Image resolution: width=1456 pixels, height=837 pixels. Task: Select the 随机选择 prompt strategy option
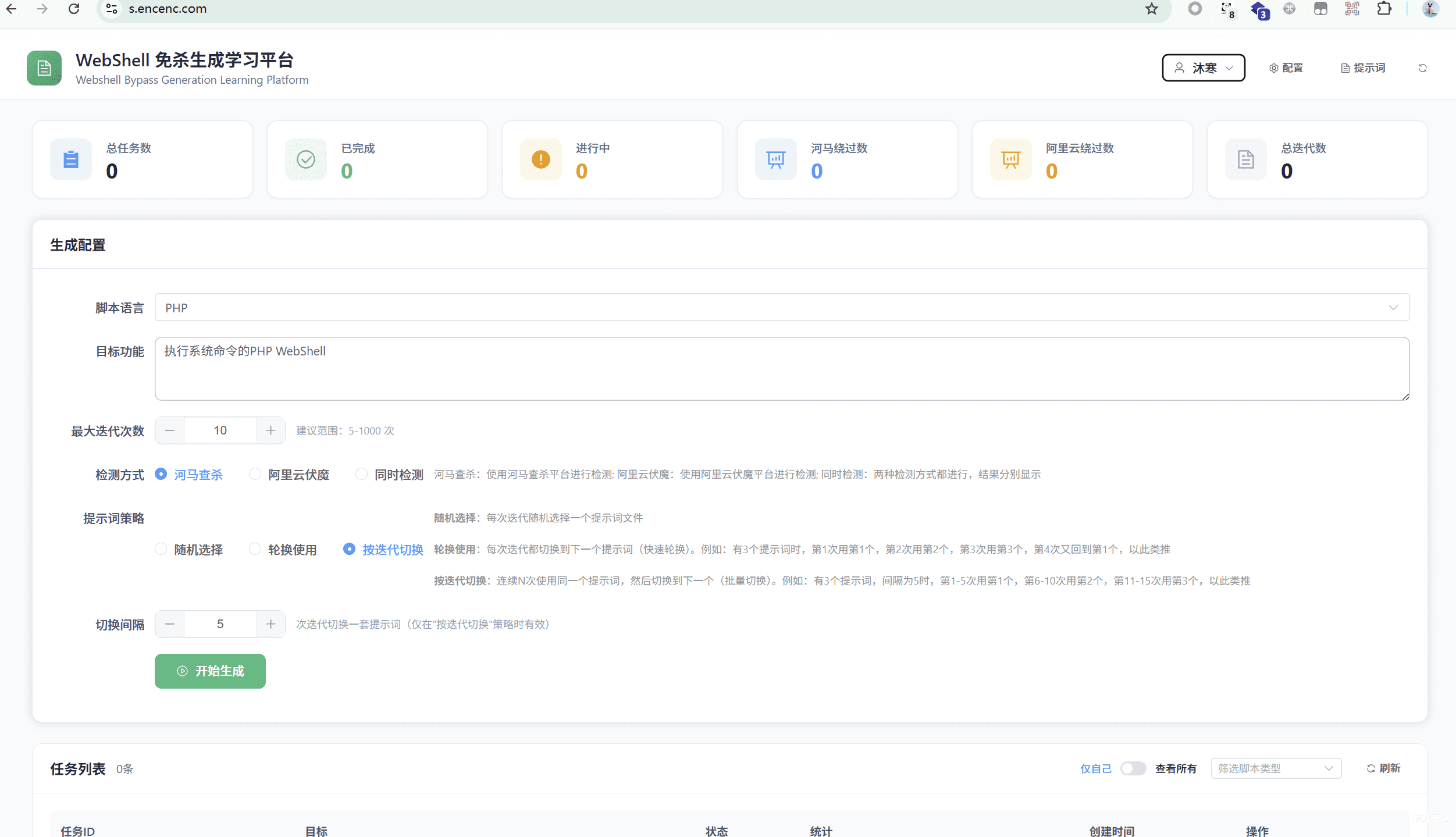coord(161,549)
